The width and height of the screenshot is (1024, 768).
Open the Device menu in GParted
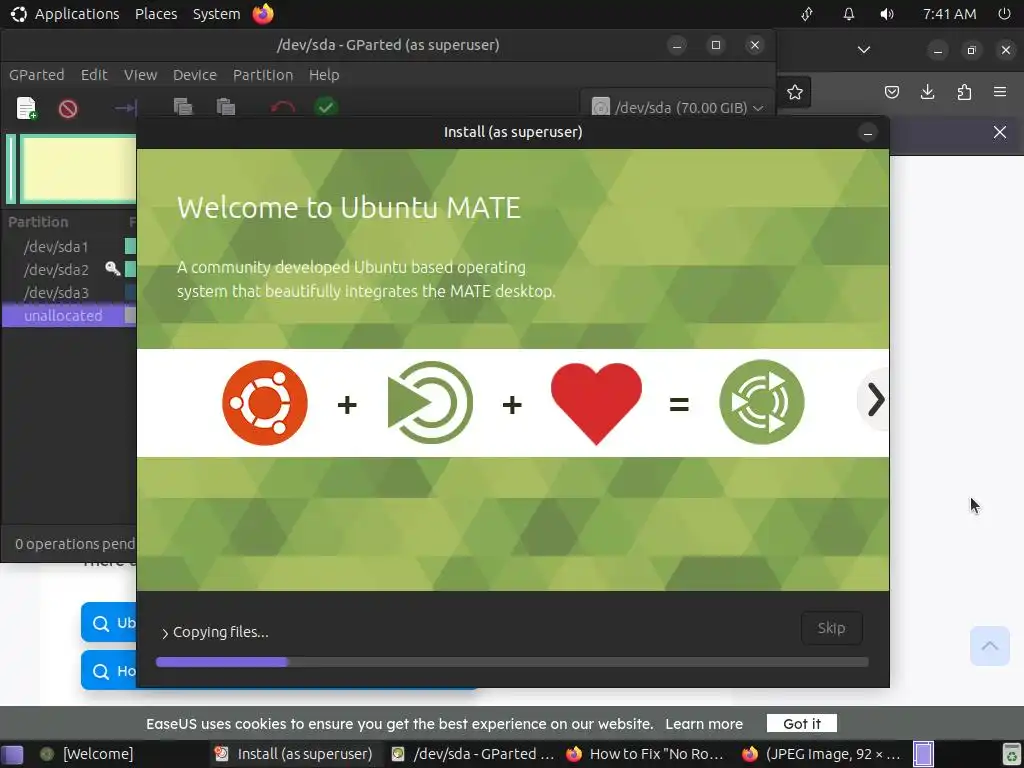click(195, 75)
